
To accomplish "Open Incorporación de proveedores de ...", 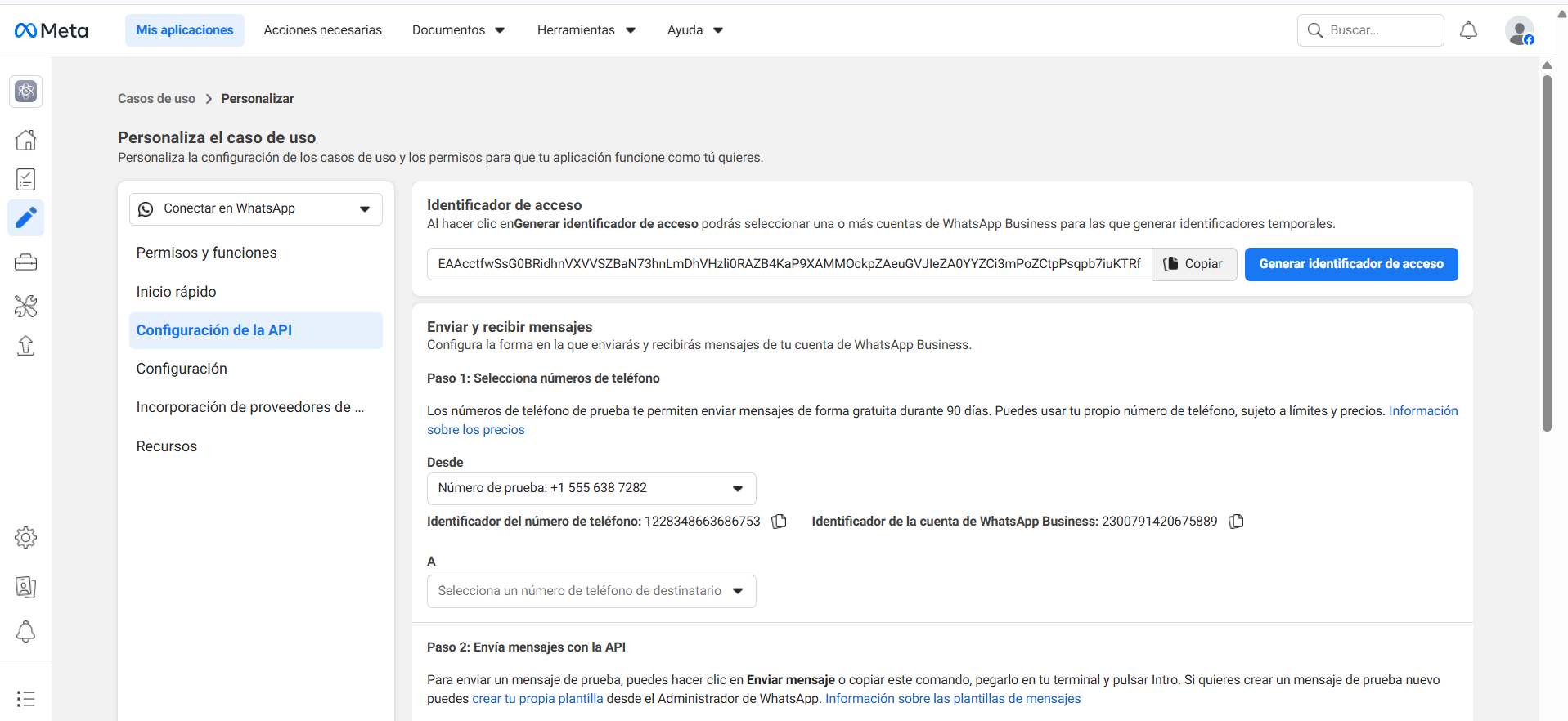I will pos(256,407).
